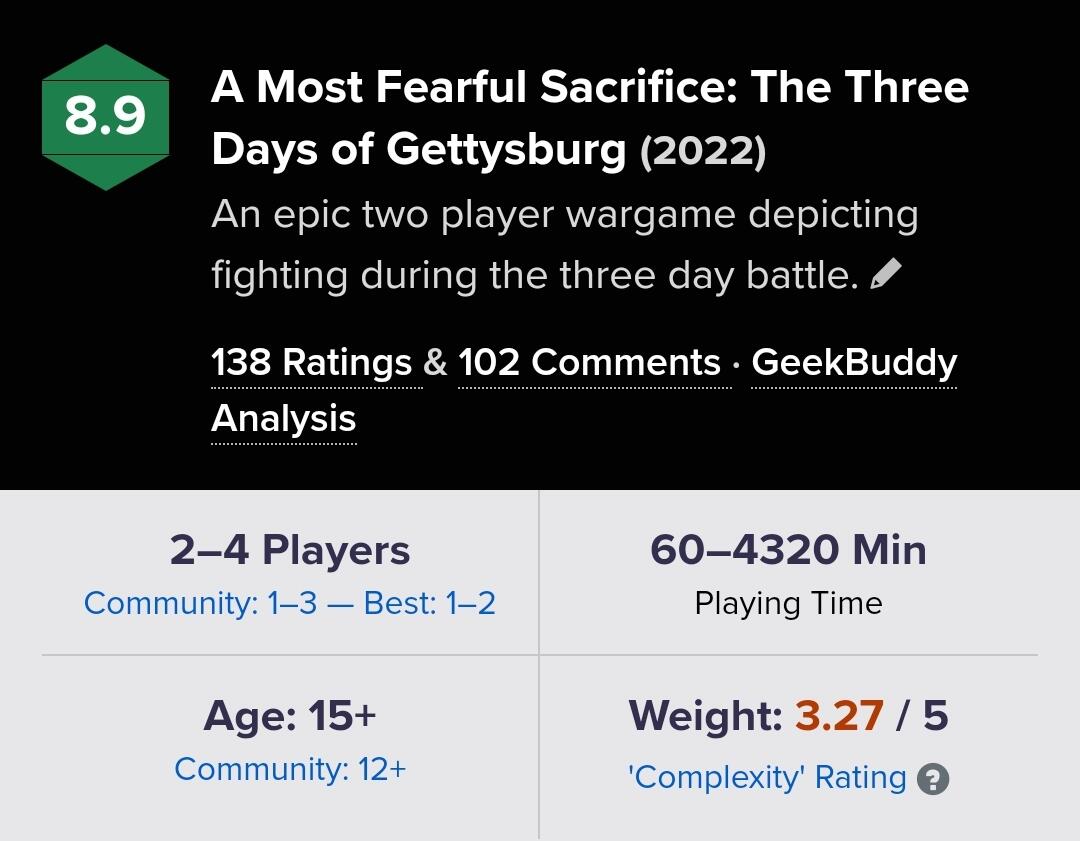Click the (2022) release year
This screenshot has height=841, width=1080.
pyautogui.click(x=703, y=150)
